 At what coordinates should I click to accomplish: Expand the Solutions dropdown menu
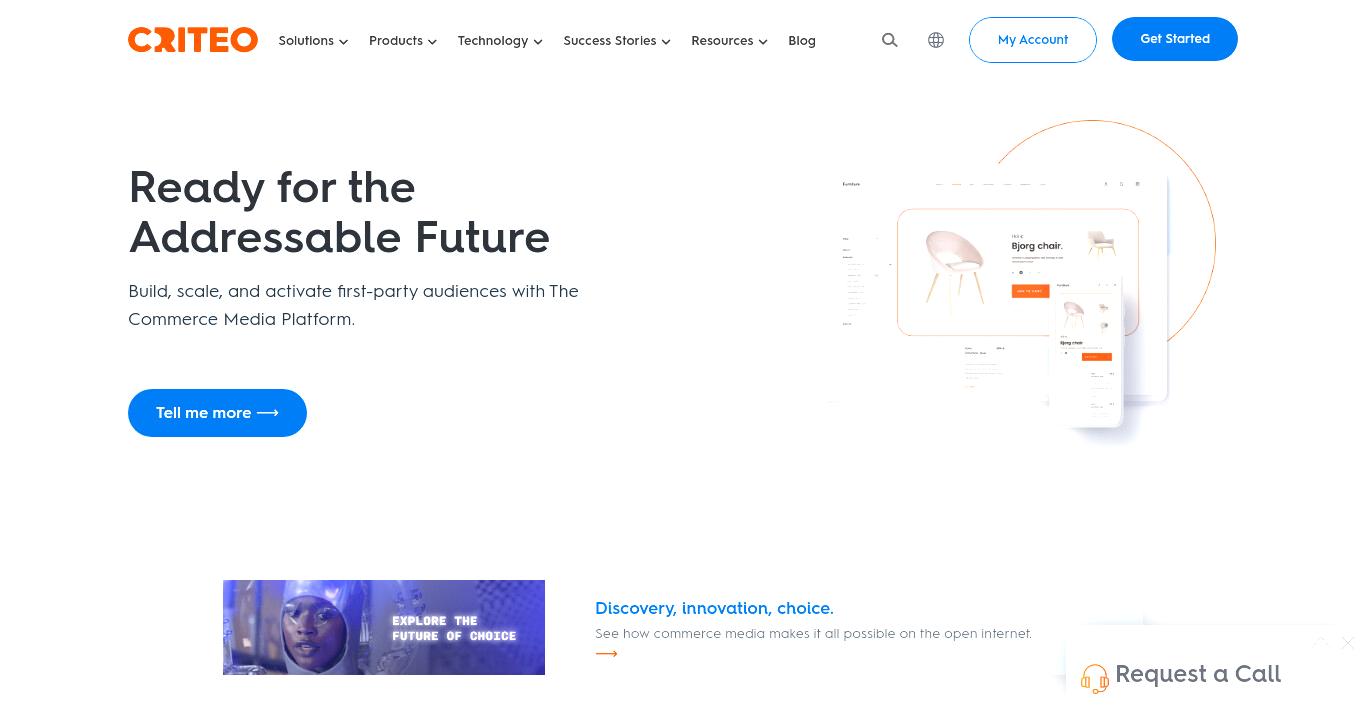click(313, 41)
